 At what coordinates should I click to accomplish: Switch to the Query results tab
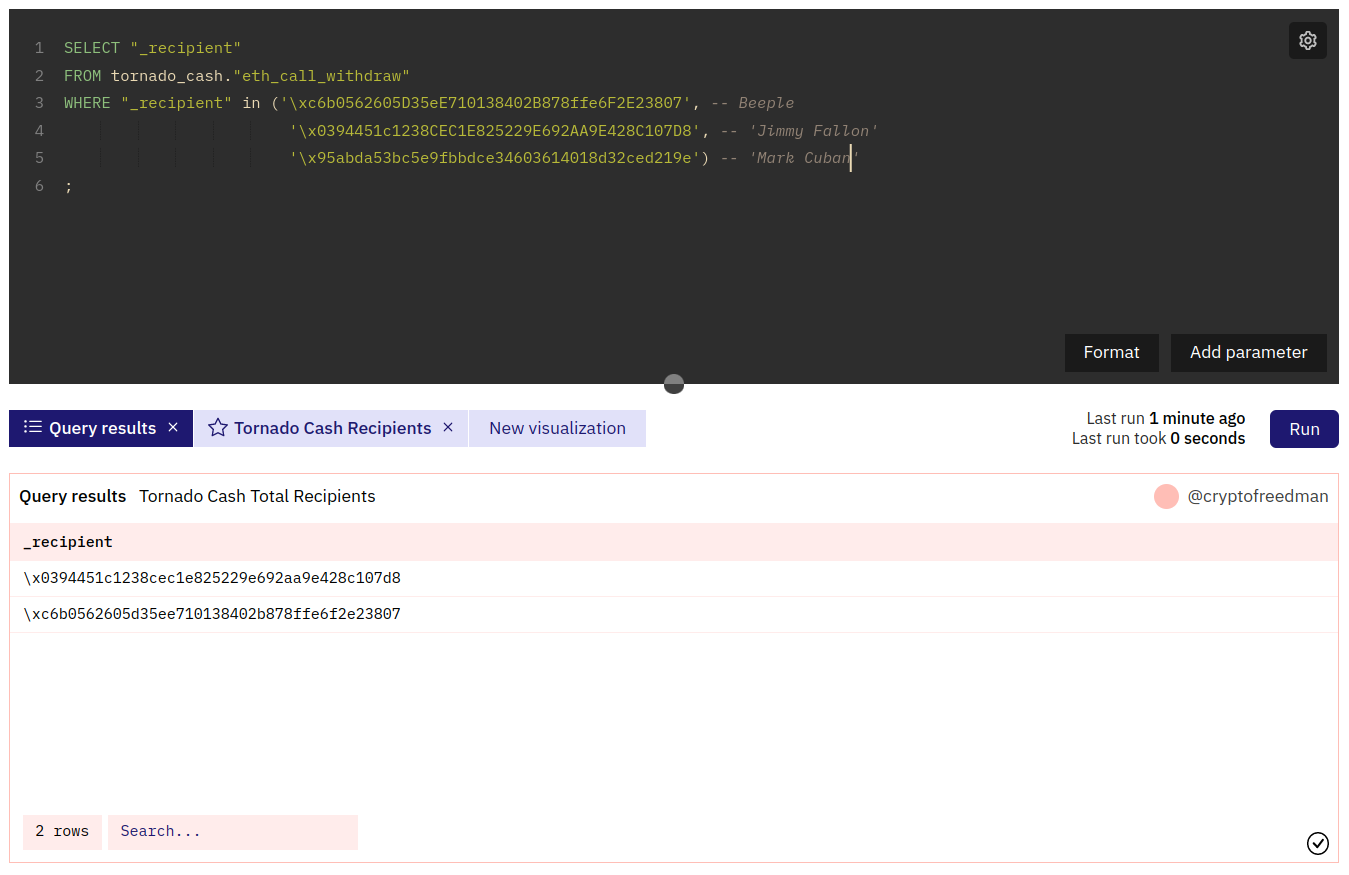[x=101, y=428]
